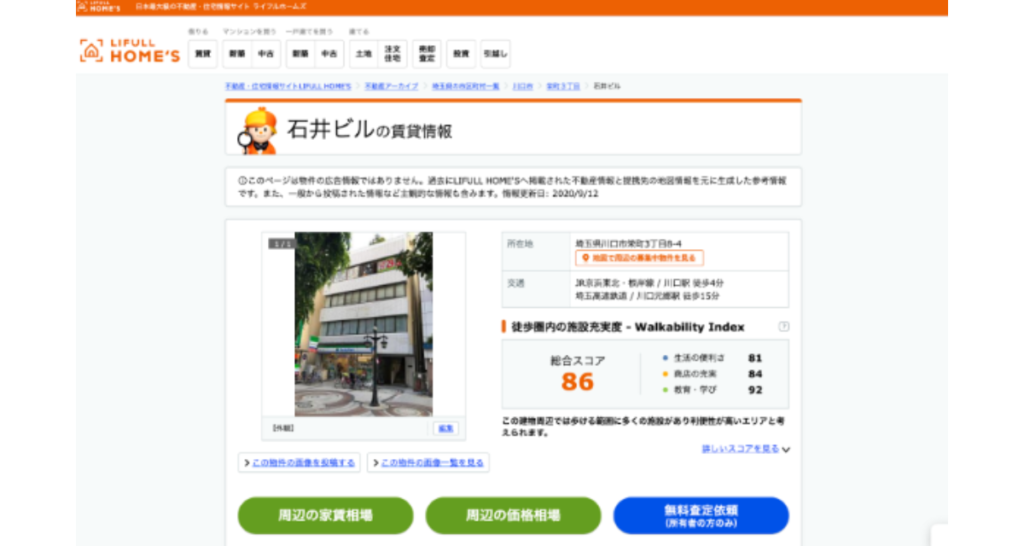Click the LIFULL HOME'S logo
1024x546 pixels.
click(130, 52)
